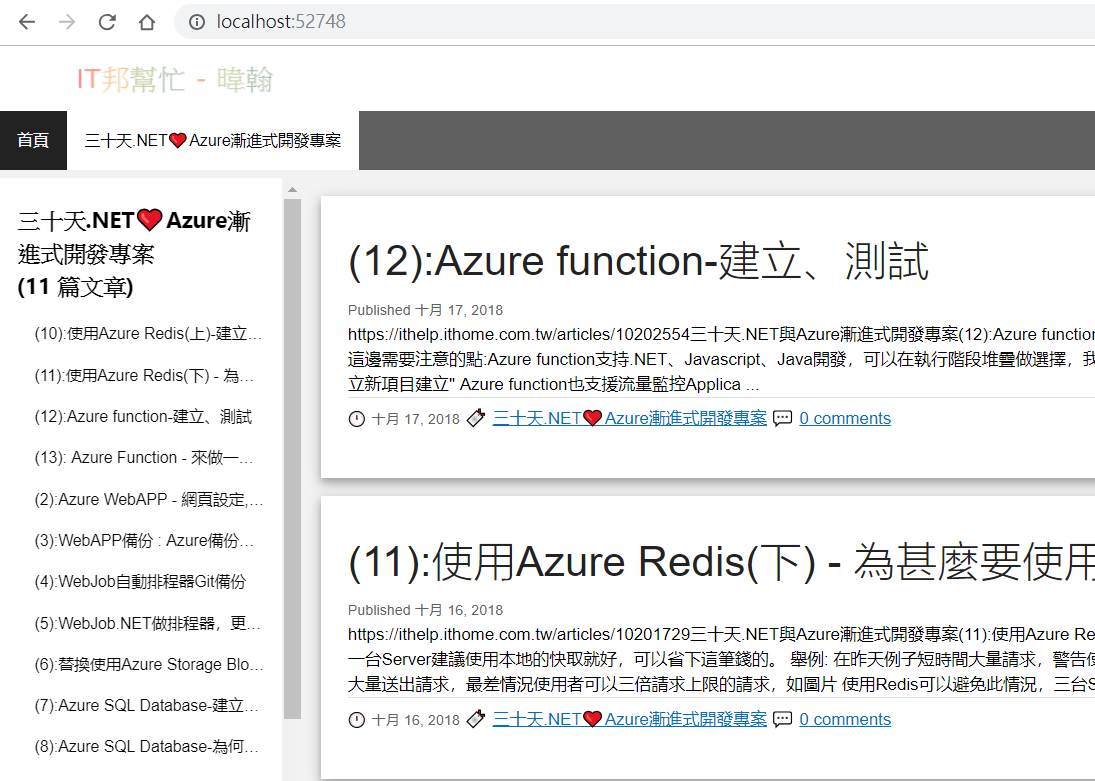
Task: Click the (11) post excerpt starting https://ithelp.ithome.com.tw/articles/10201729
Action: coord(721,660)
